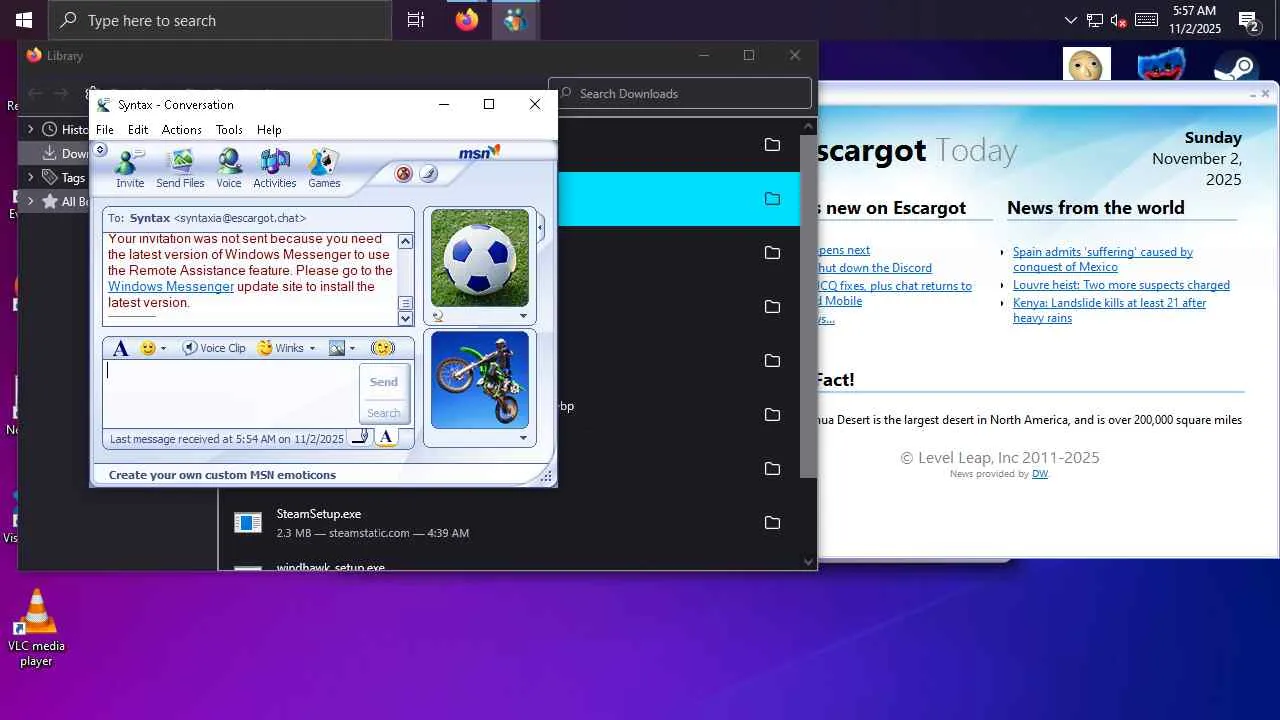
Task: Click the Invite icon in the conversation toolbar
Action: point(130,168)
